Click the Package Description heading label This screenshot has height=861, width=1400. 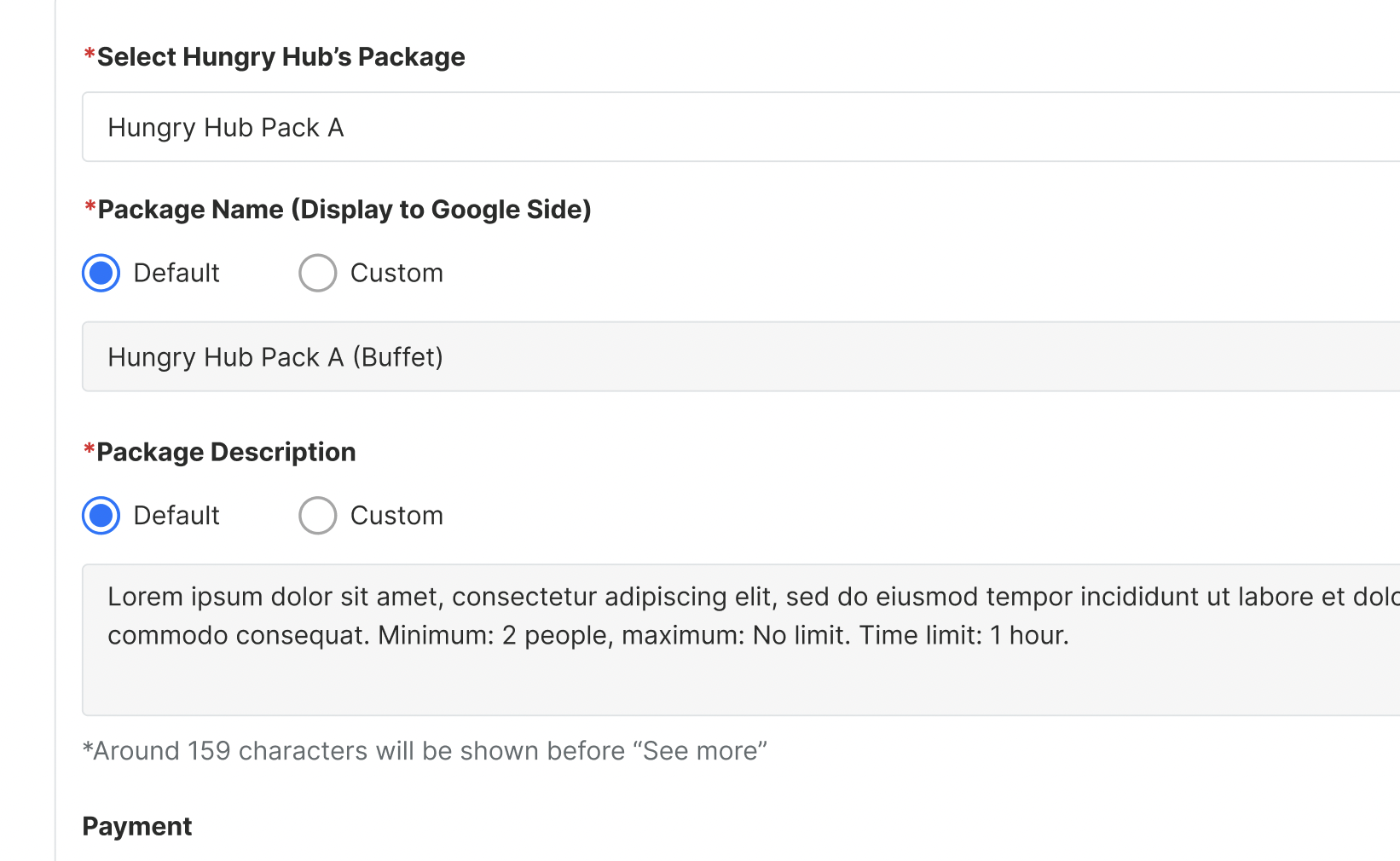click(x=226, y=452)
